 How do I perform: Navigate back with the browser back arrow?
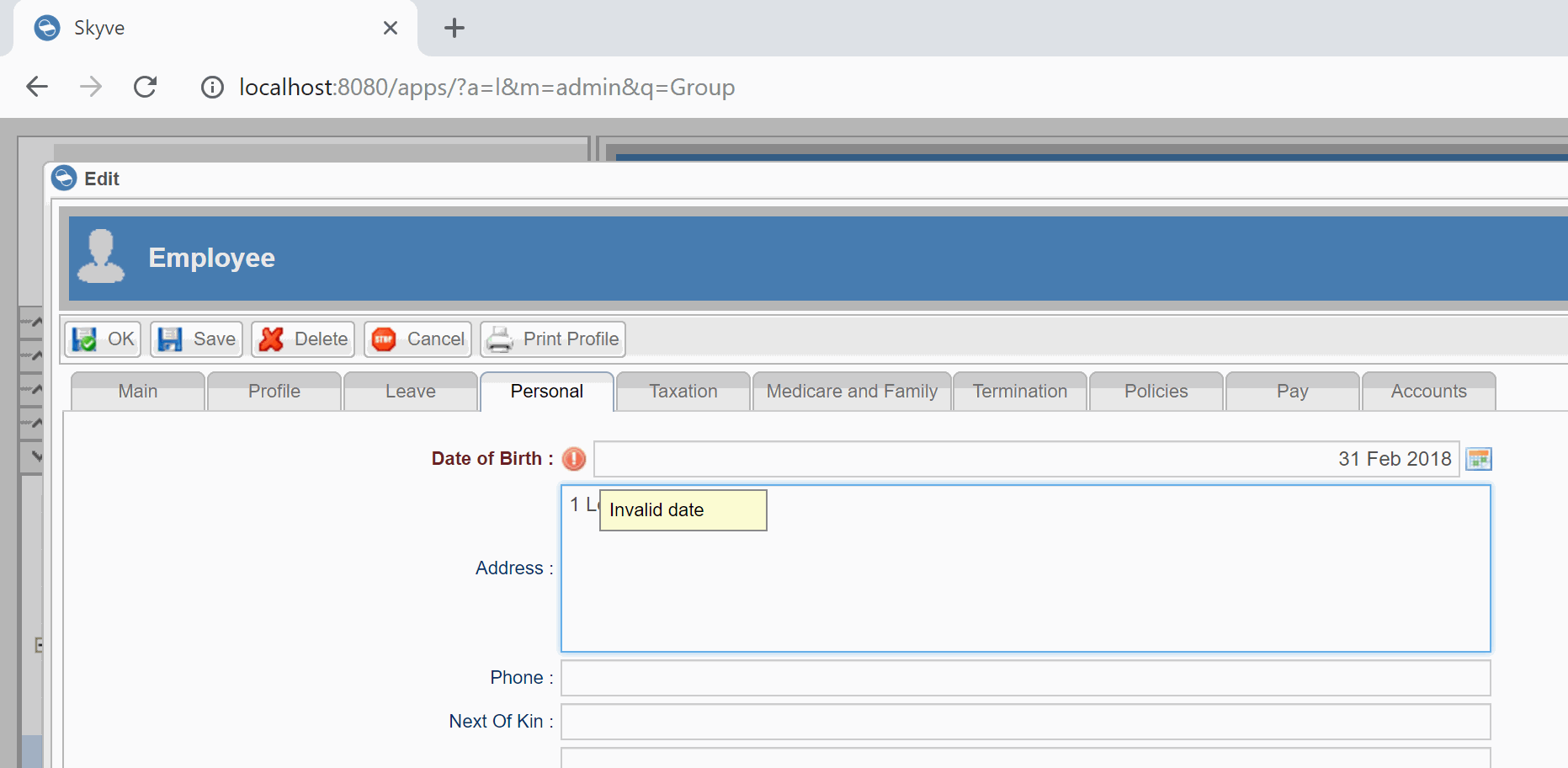pyautogui.click(x=36, y=87)
